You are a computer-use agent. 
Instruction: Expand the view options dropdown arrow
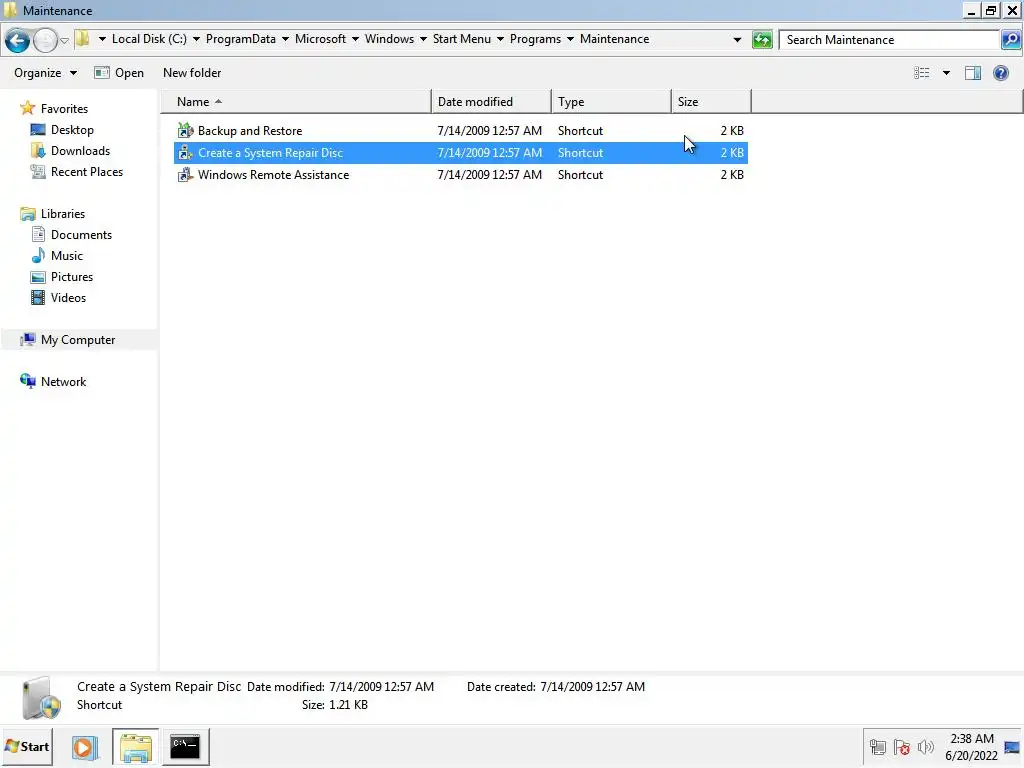(x=946, y=73)
